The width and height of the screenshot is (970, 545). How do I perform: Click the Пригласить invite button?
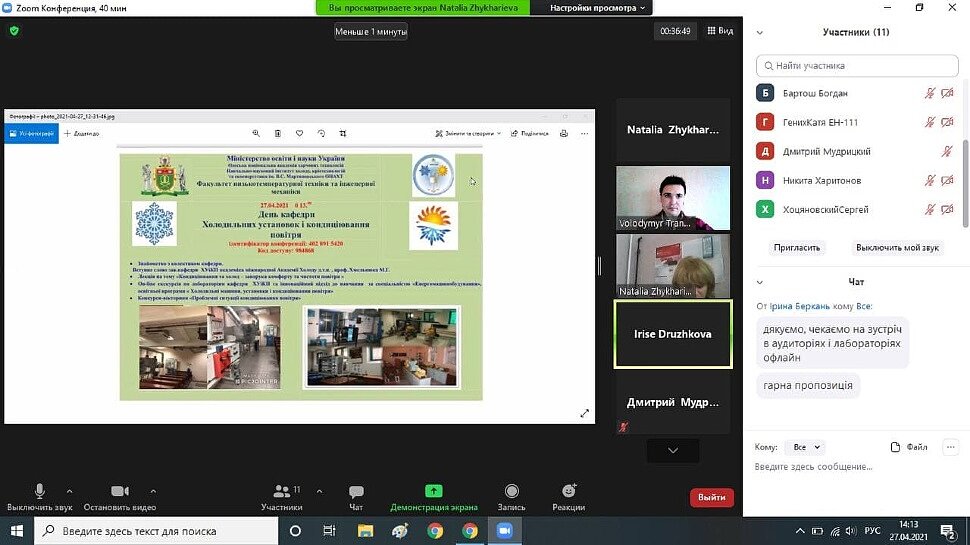pyautogui.click(x=797, y=247)
